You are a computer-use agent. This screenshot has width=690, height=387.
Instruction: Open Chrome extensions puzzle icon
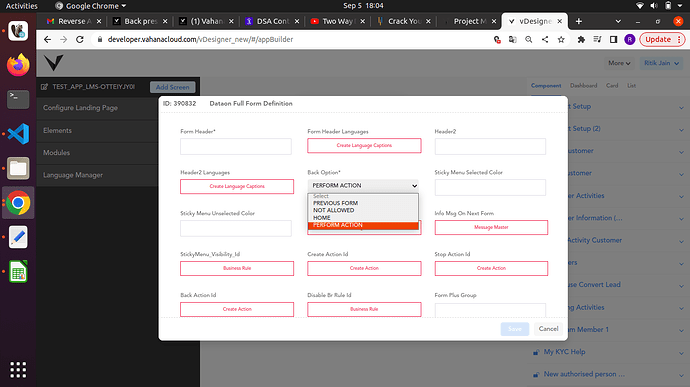tap(581, 40)
